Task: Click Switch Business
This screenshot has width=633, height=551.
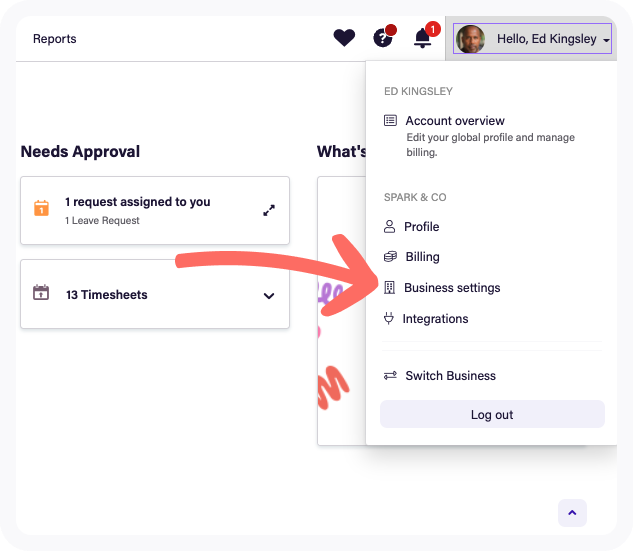Action: [450, 376]
